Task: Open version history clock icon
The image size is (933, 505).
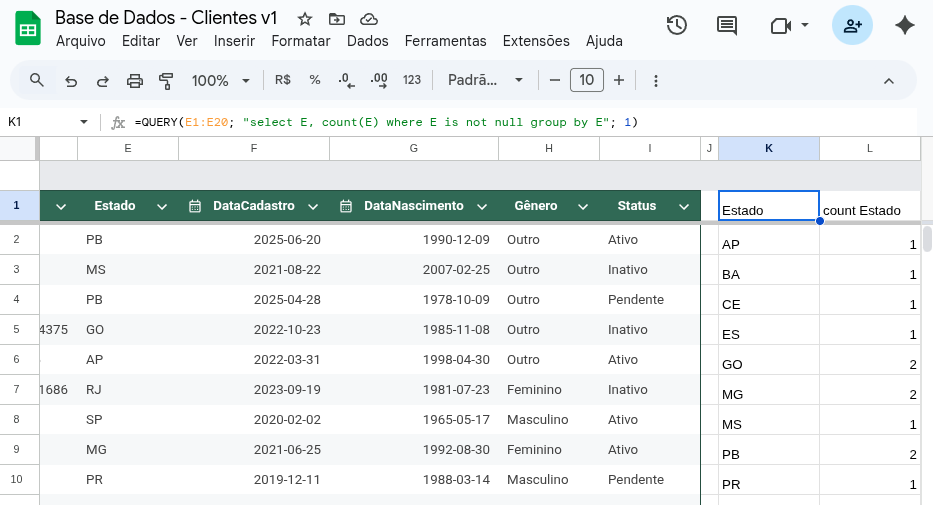Action: (x=677, y=26)
